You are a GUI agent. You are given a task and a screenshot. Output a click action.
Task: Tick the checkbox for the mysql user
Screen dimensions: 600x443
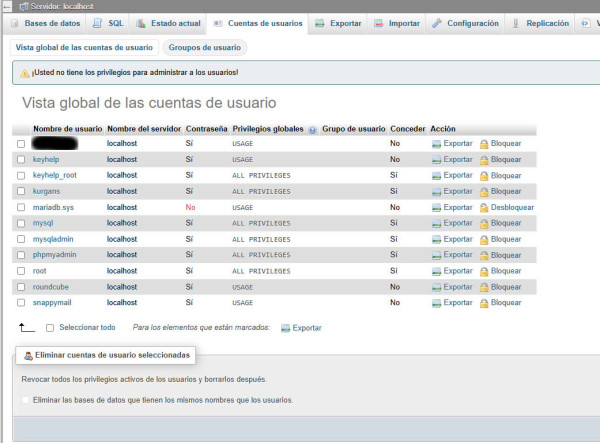click(21, 223)
